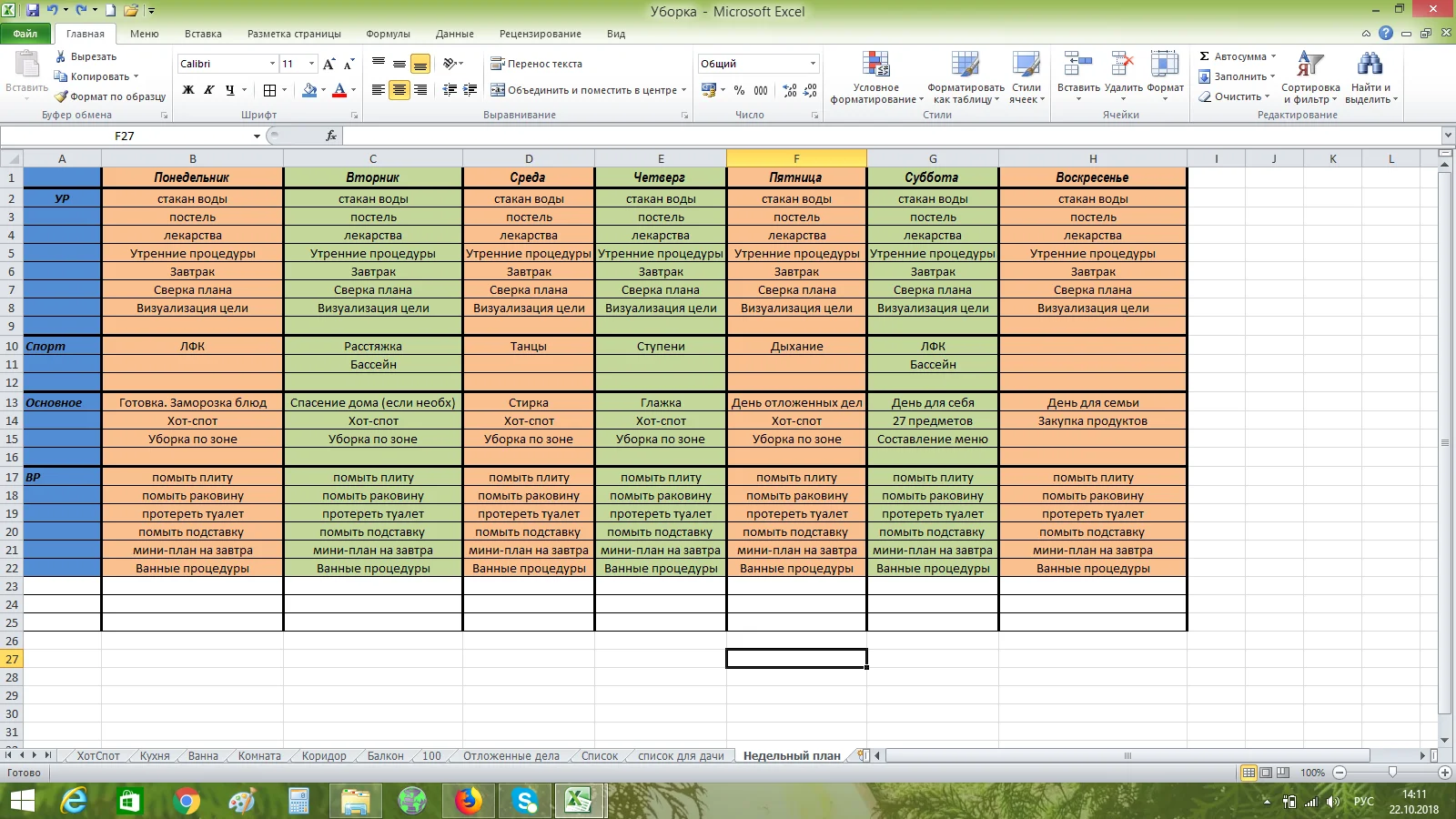Align text to the top of the cell
1456x819 pixels.
pyautogui.click(x=379, y=64)
